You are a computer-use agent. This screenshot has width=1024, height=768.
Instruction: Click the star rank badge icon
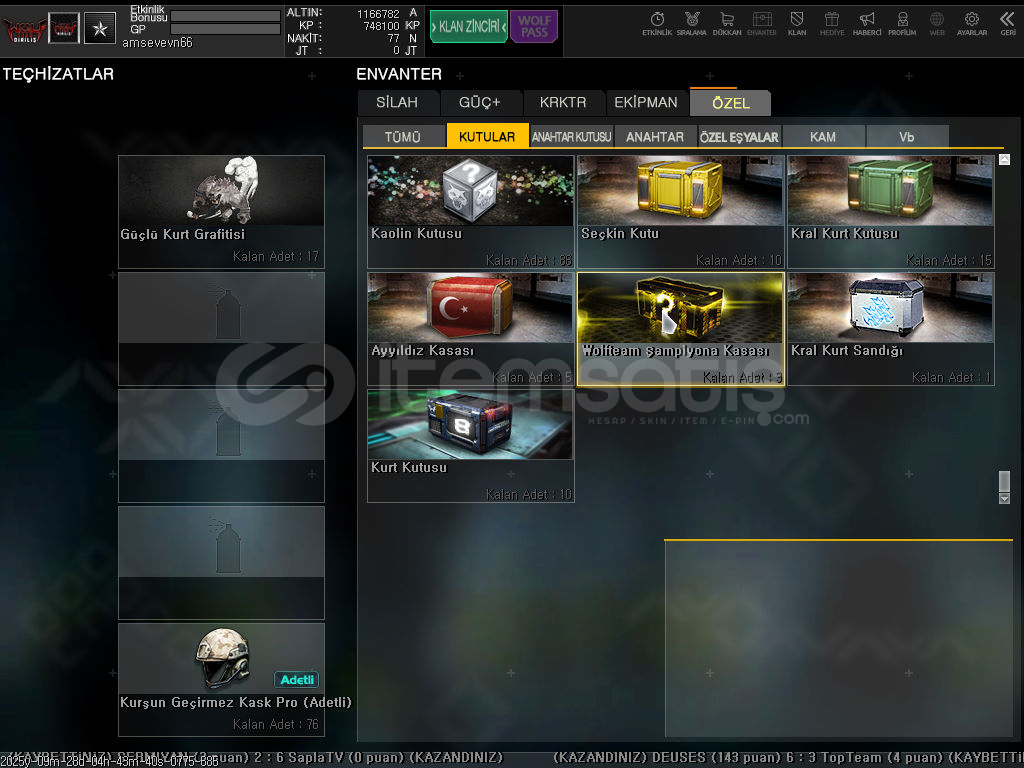tap(100, 28)
